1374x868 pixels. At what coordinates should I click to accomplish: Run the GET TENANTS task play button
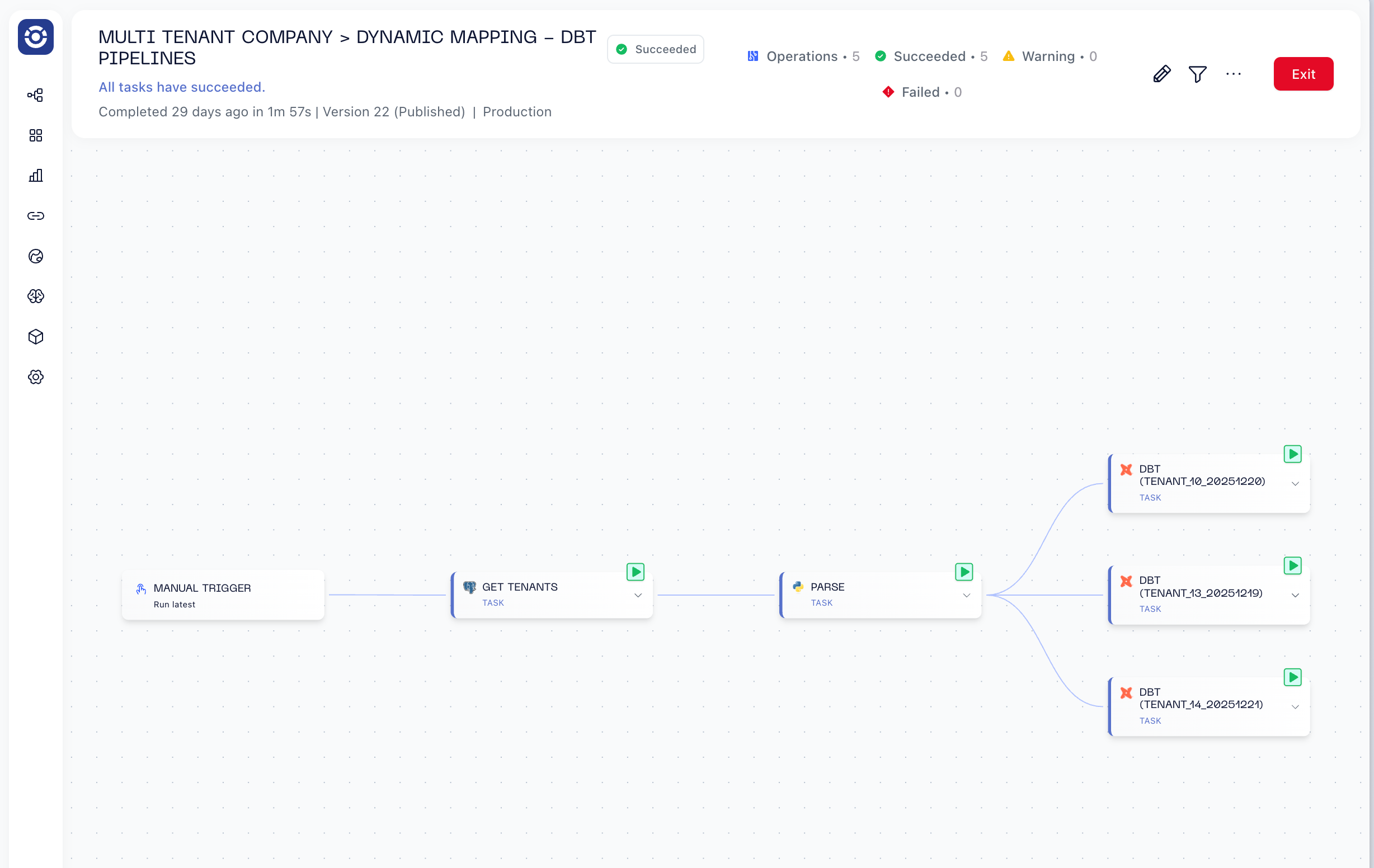[x=635, y=572]
